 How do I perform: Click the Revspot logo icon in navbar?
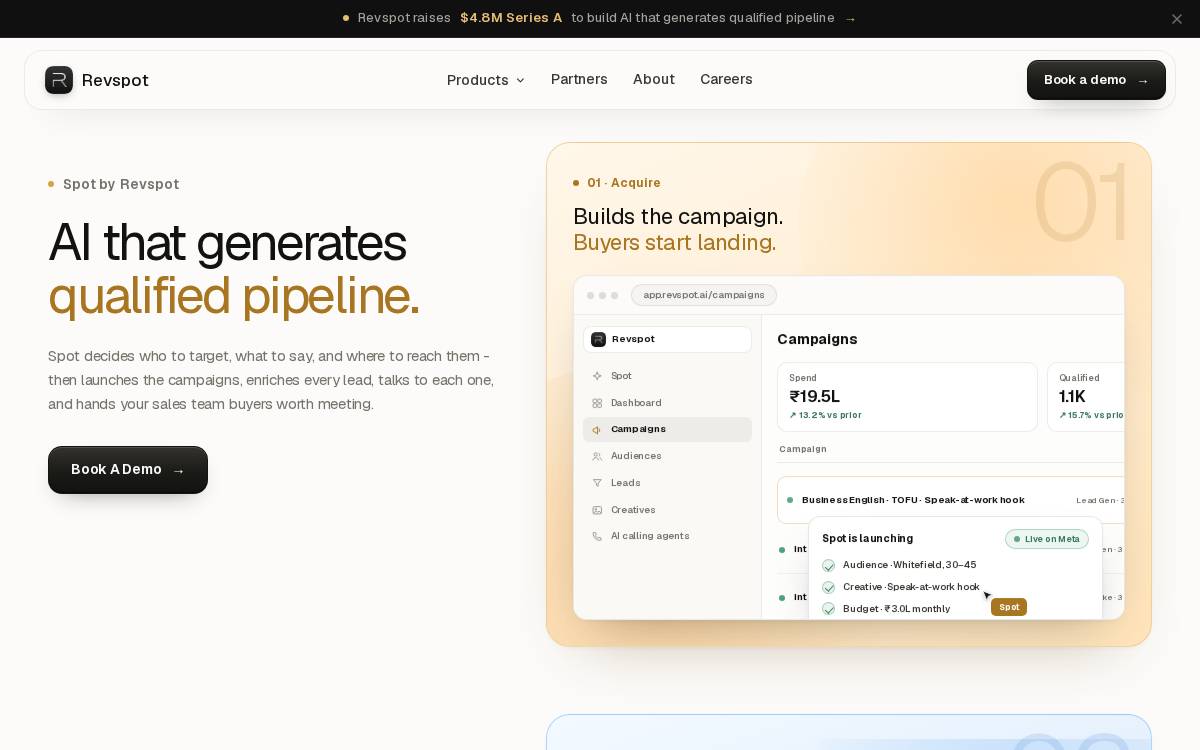pos(59,80)
